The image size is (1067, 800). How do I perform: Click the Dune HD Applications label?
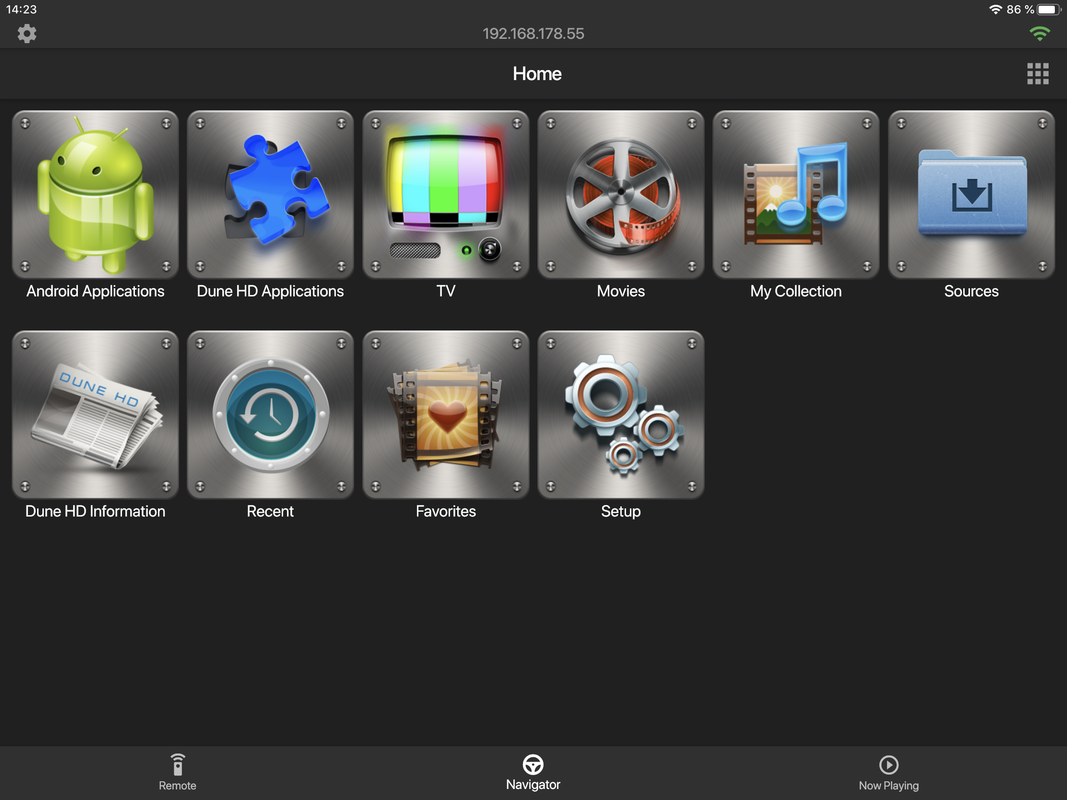pyautogui.click(x=270, y=291)
